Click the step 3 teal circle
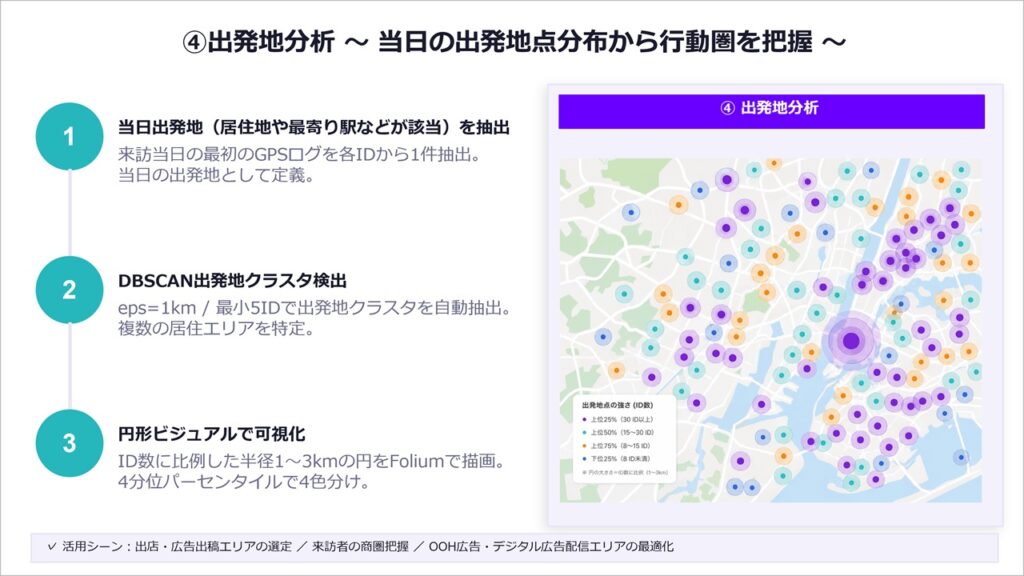This screenshot has height=576, width=1024. click(x=69, y=443)
